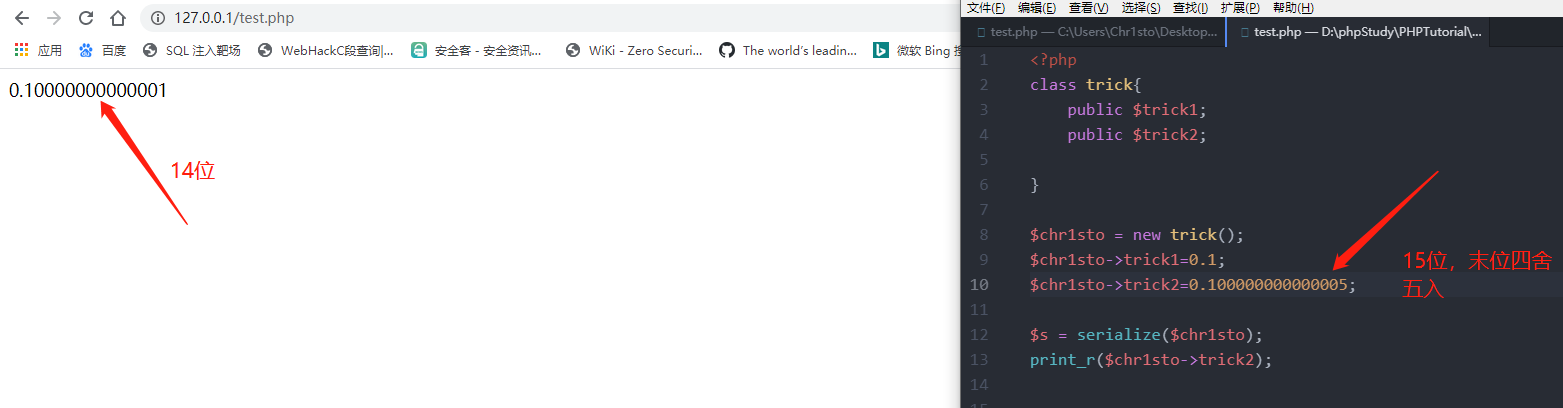Viewport: 1563px width, 408px height.
Task: Reload the 127.0.0.1/test.php page
Action: click(86, 18)
